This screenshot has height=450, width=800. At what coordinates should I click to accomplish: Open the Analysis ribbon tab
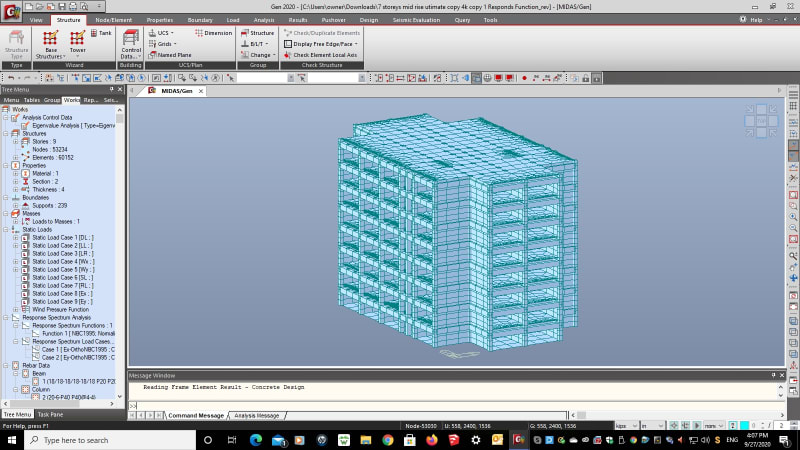coord(264,20)
